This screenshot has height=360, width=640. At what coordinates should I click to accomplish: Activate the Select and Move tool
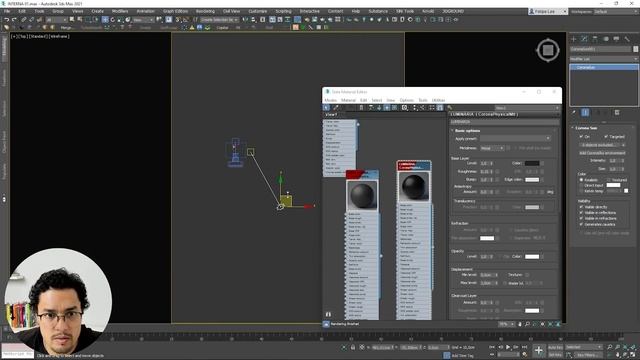(x=105, y=20)
